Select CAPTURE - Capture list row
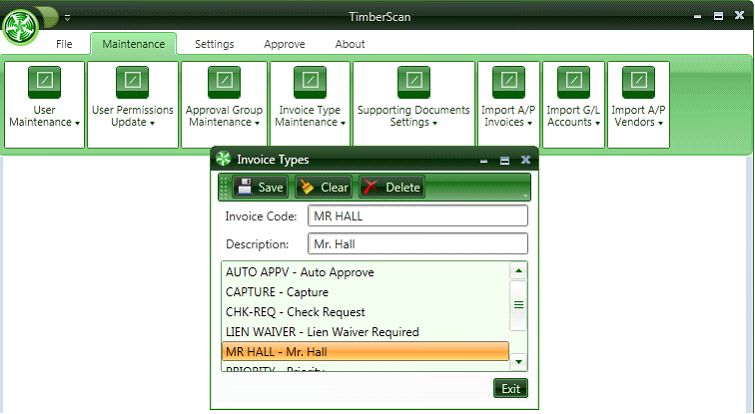 click(365, 292)
